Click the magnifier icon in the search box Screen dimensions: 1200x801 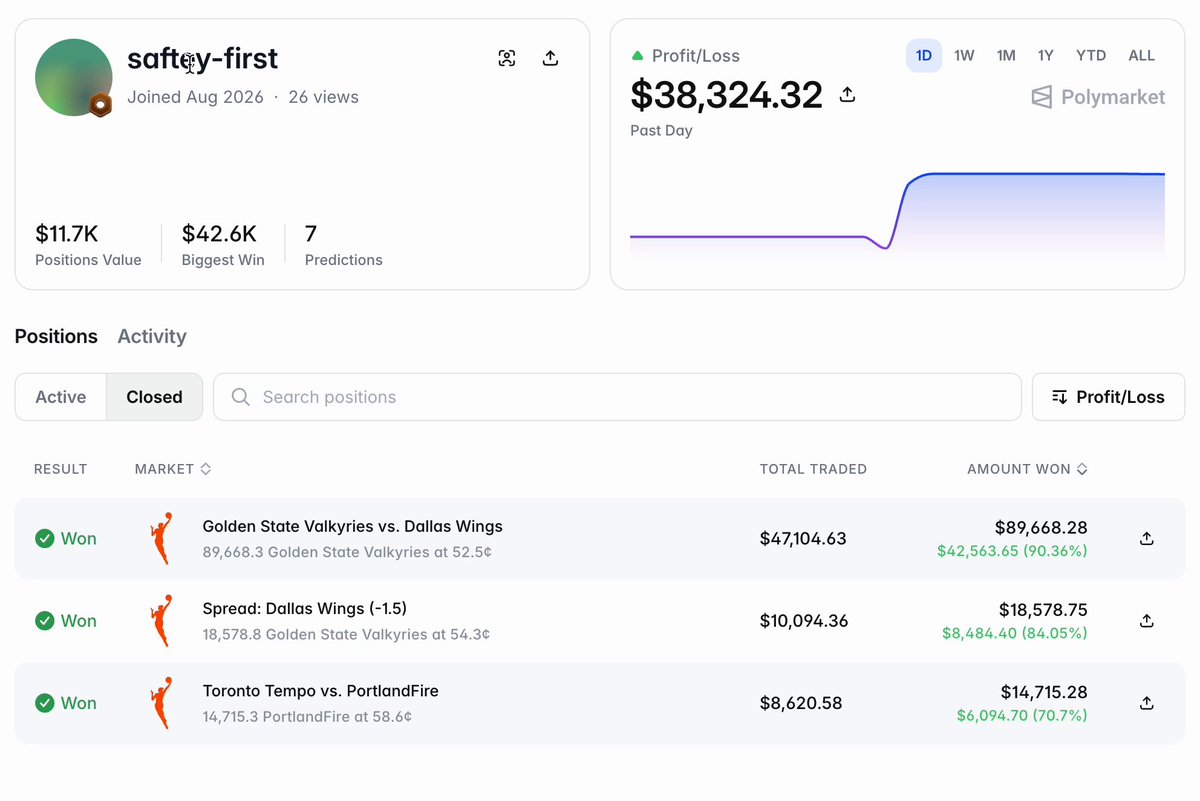[x=241, y=397]
